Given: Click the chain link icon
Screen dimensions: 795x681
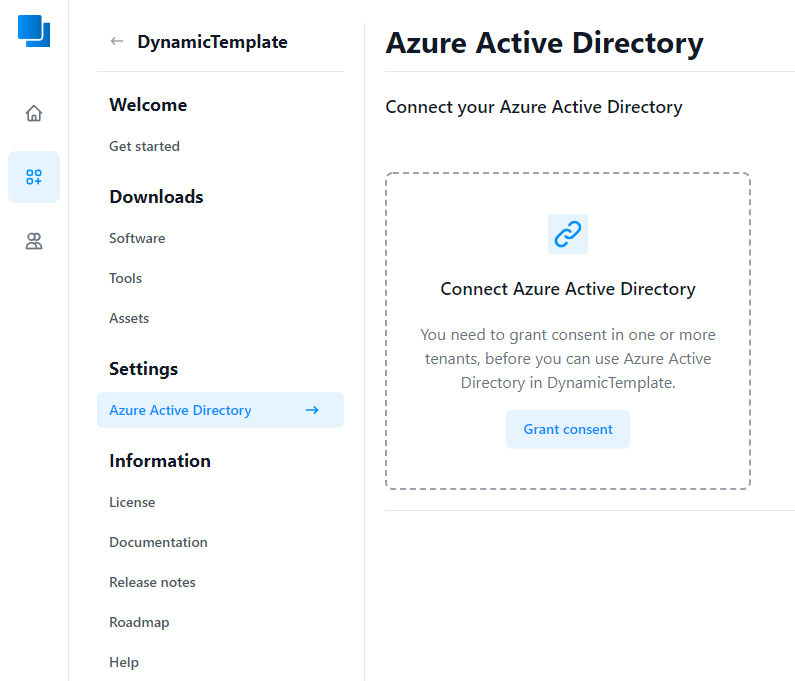Looking at the screenshot, I should 568,234.
